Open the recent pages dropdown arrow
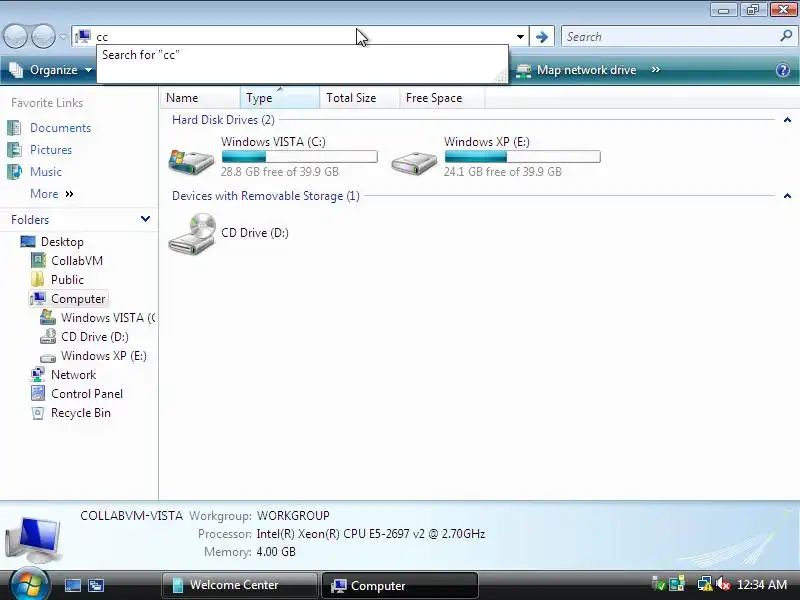This screenshot has width=800, height=600. [x=63, y=37]
